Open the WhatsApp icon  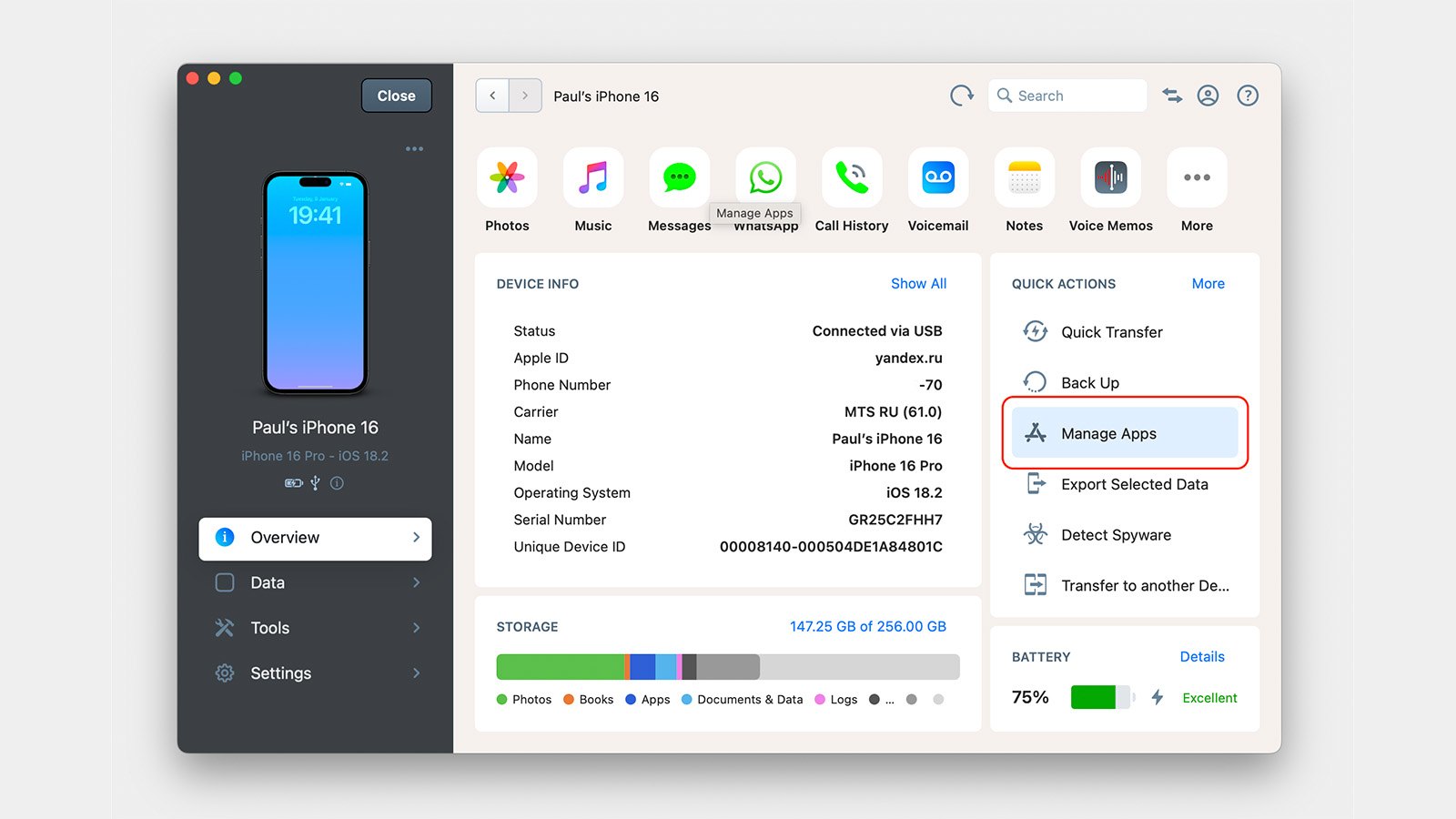point(765,177)
